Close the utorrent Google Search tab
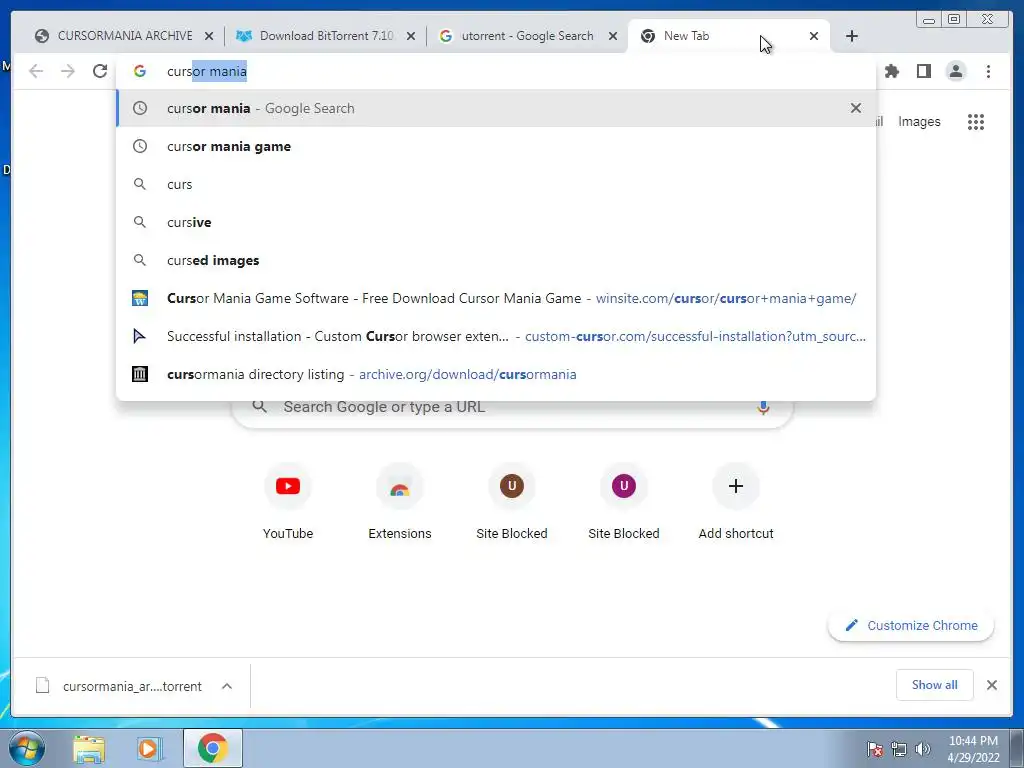 [x=613, y=36]
